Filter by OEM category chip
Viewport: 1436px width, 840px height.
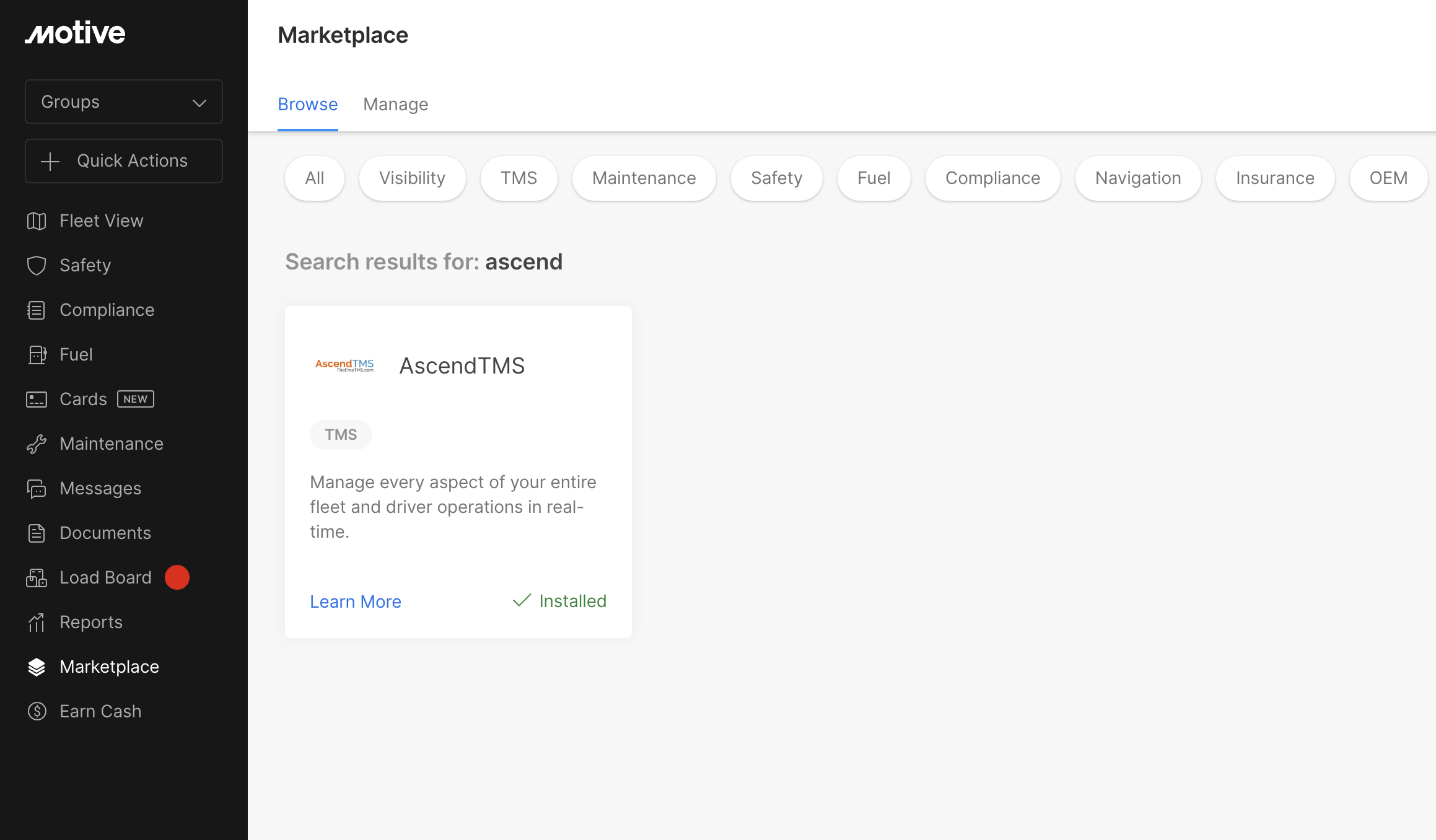pos(1389,178)
